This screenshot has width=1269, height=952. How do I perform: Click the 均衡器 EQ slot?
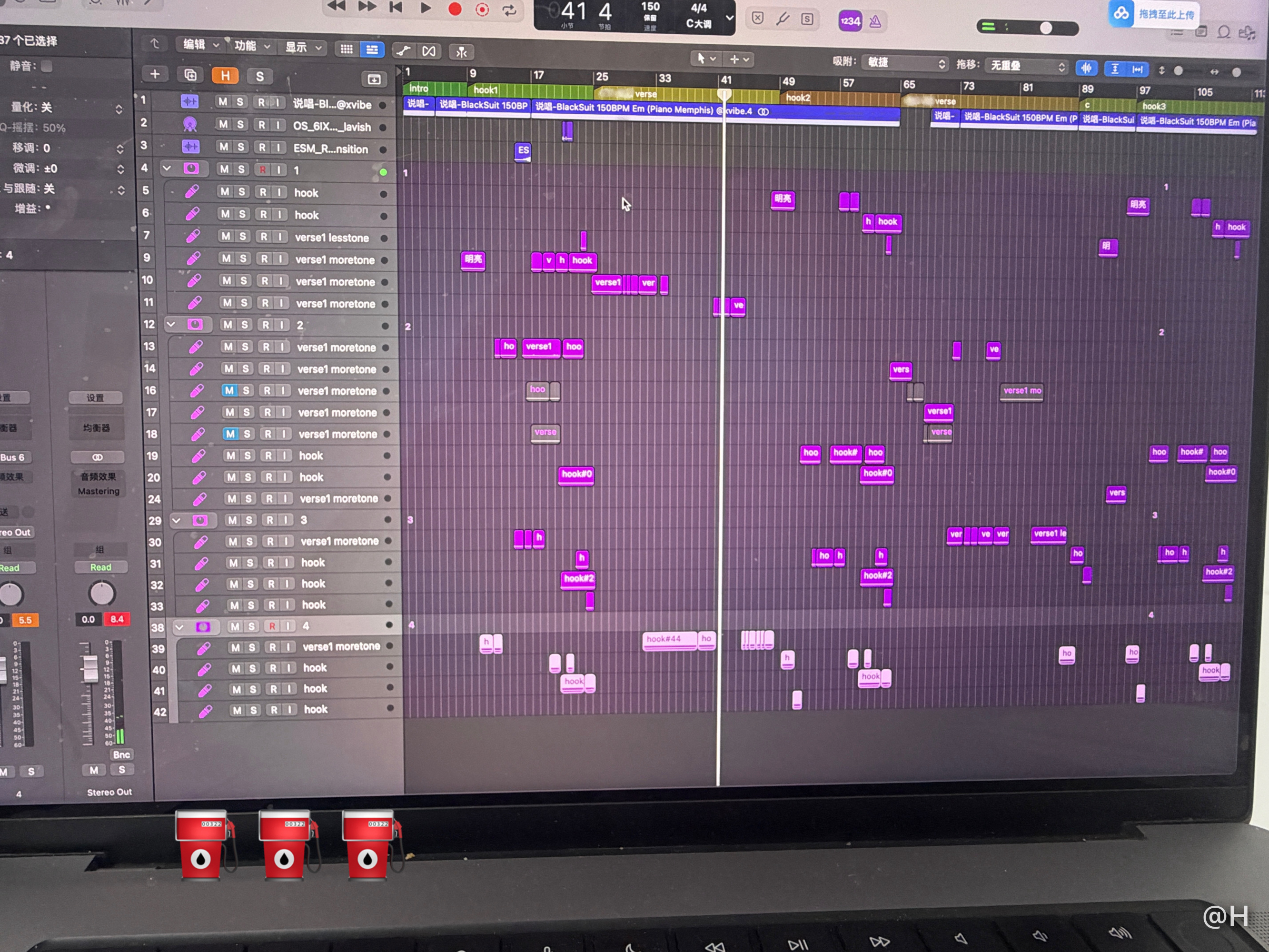coord(96,427)
